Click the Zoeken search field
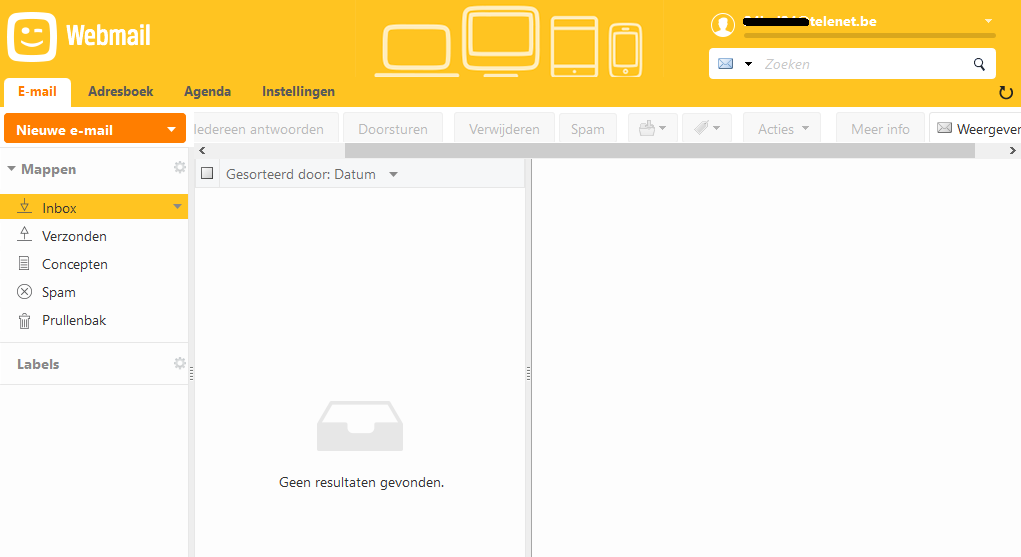This screenshot has width=1021, height=557. pyautogui.click(x=863, y=64)
